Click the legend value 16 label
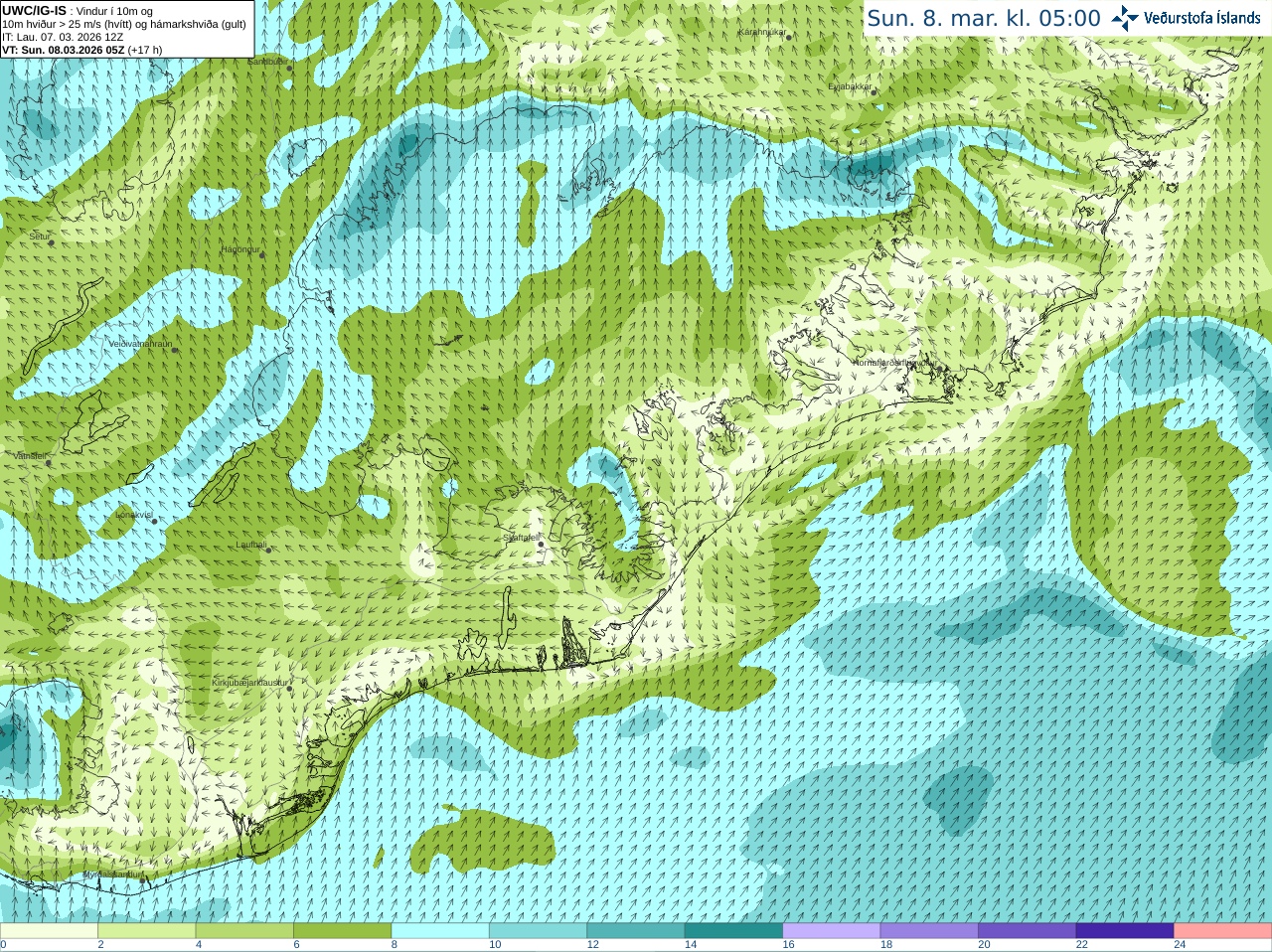Image resolution: width=1272 pixels, height=952 pixels. pyautogui.click(x=788, y=945)
